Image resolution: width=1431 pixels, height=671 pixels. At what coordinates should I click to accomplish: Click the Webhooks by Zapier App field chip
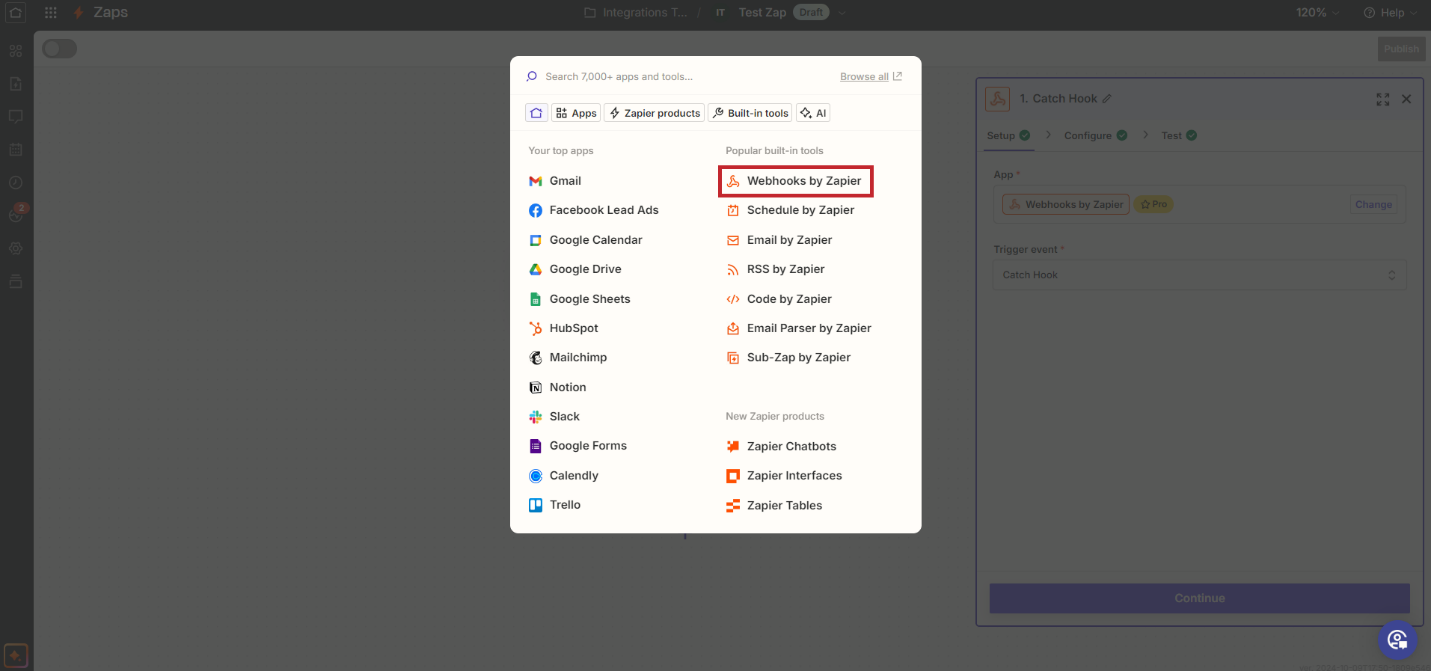[x=1066, y=205]
